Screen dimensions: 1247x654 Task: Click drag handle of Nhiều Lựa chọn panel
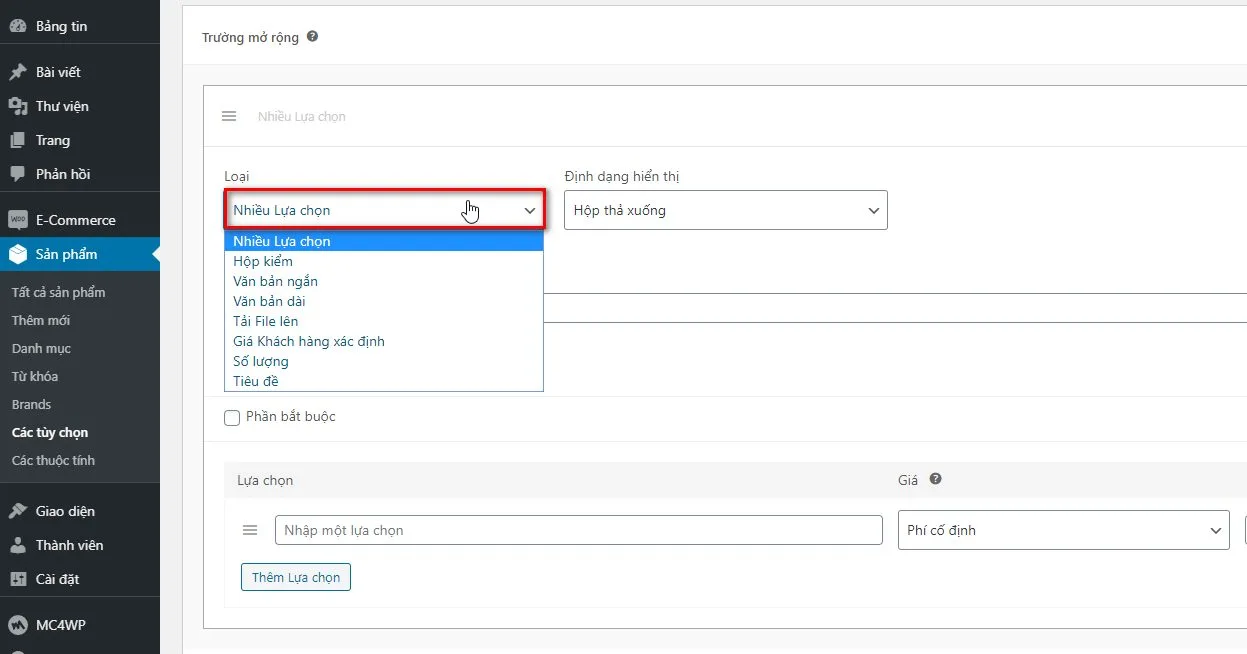(229, 116)
